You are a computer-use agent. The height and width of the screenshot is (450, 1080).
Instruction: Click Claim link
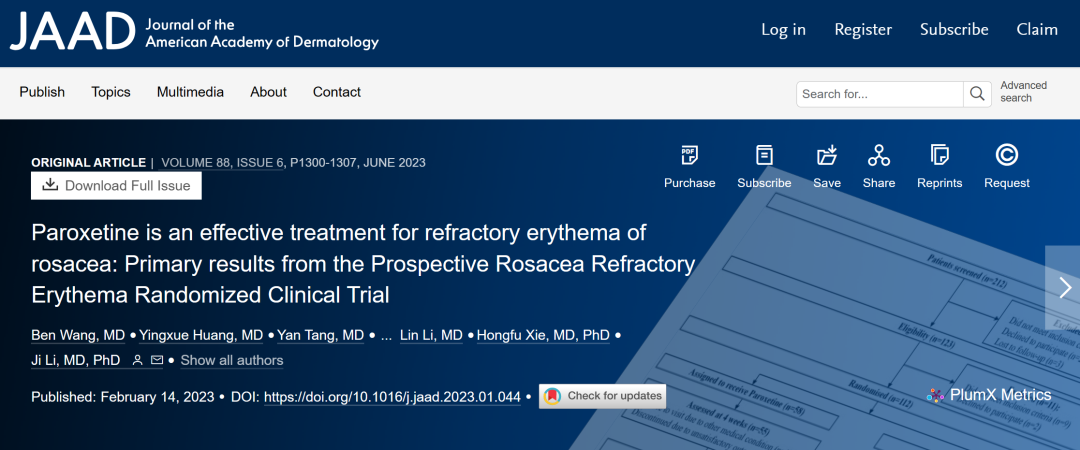tap(1037, 30)
